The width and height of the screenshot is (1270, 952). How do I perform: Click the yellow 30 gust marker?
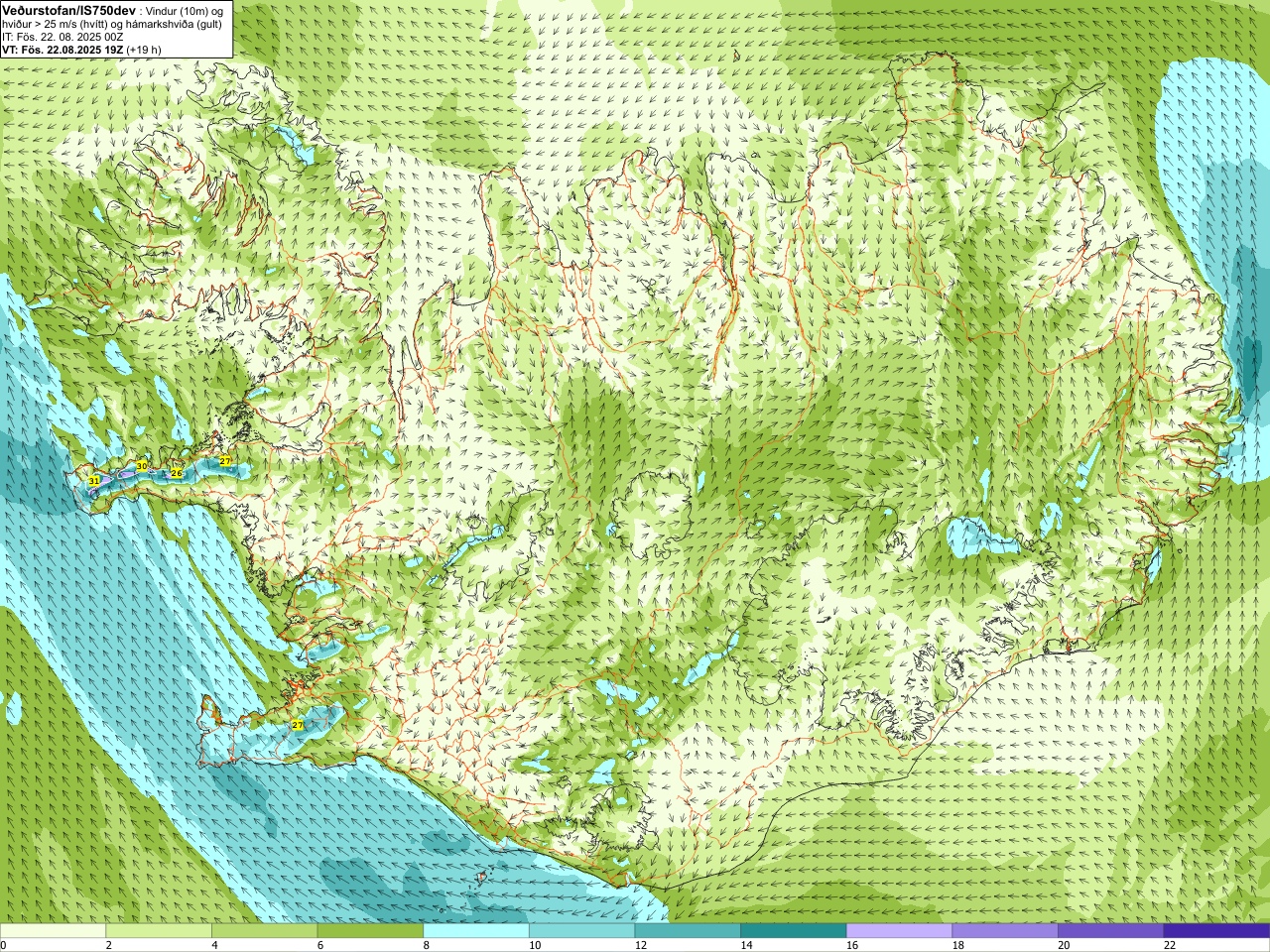pyautogui.click(x=142, y=466)
